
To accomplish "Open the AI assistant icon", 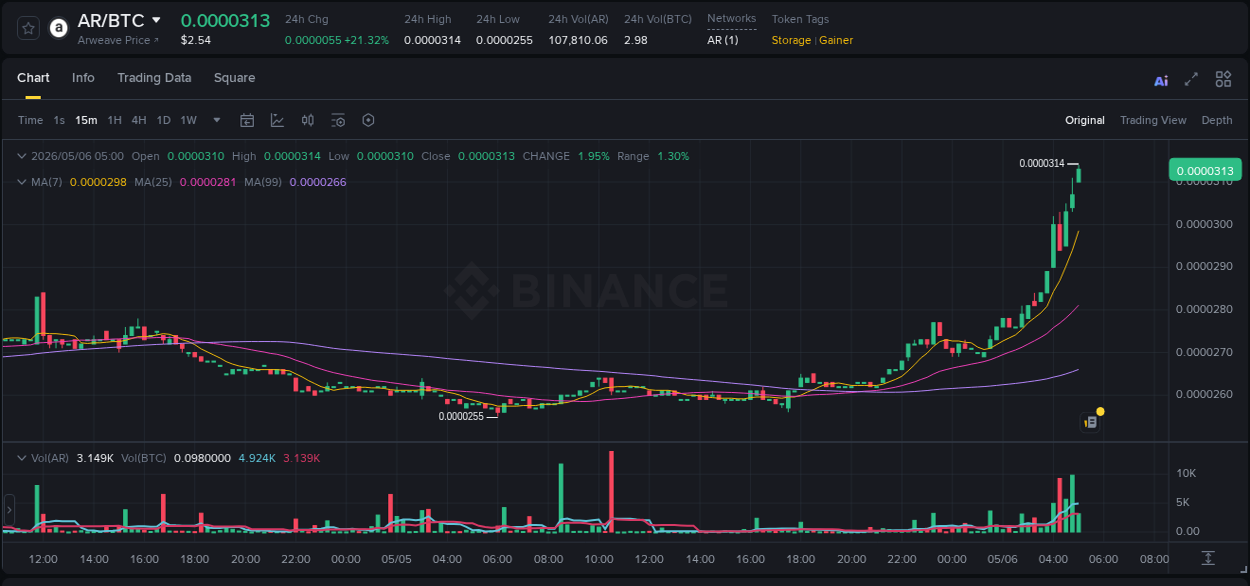I will coord(1161,80).
